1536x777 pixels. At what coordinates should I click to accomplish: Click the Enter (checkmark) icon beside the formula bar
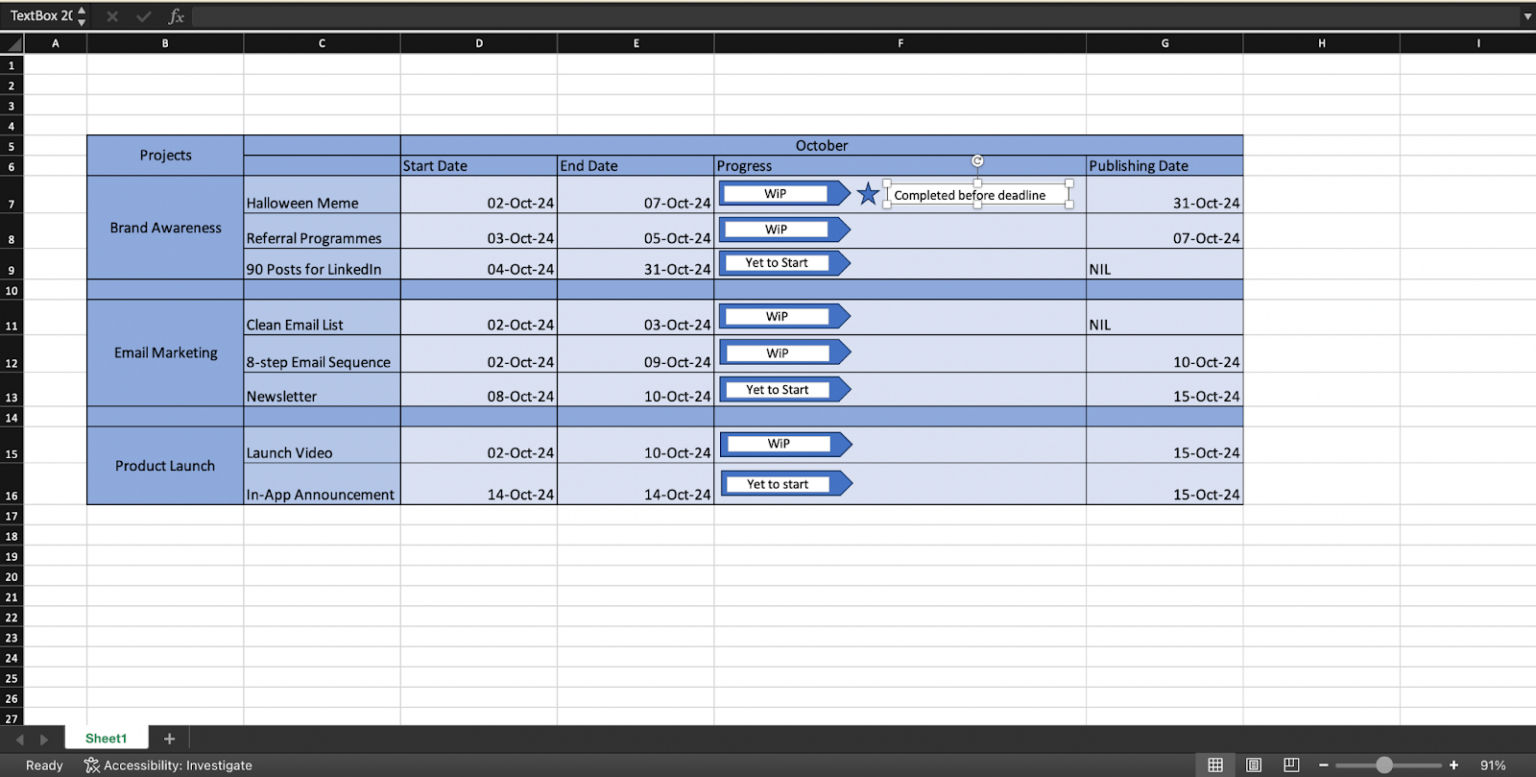pos(142,16)
